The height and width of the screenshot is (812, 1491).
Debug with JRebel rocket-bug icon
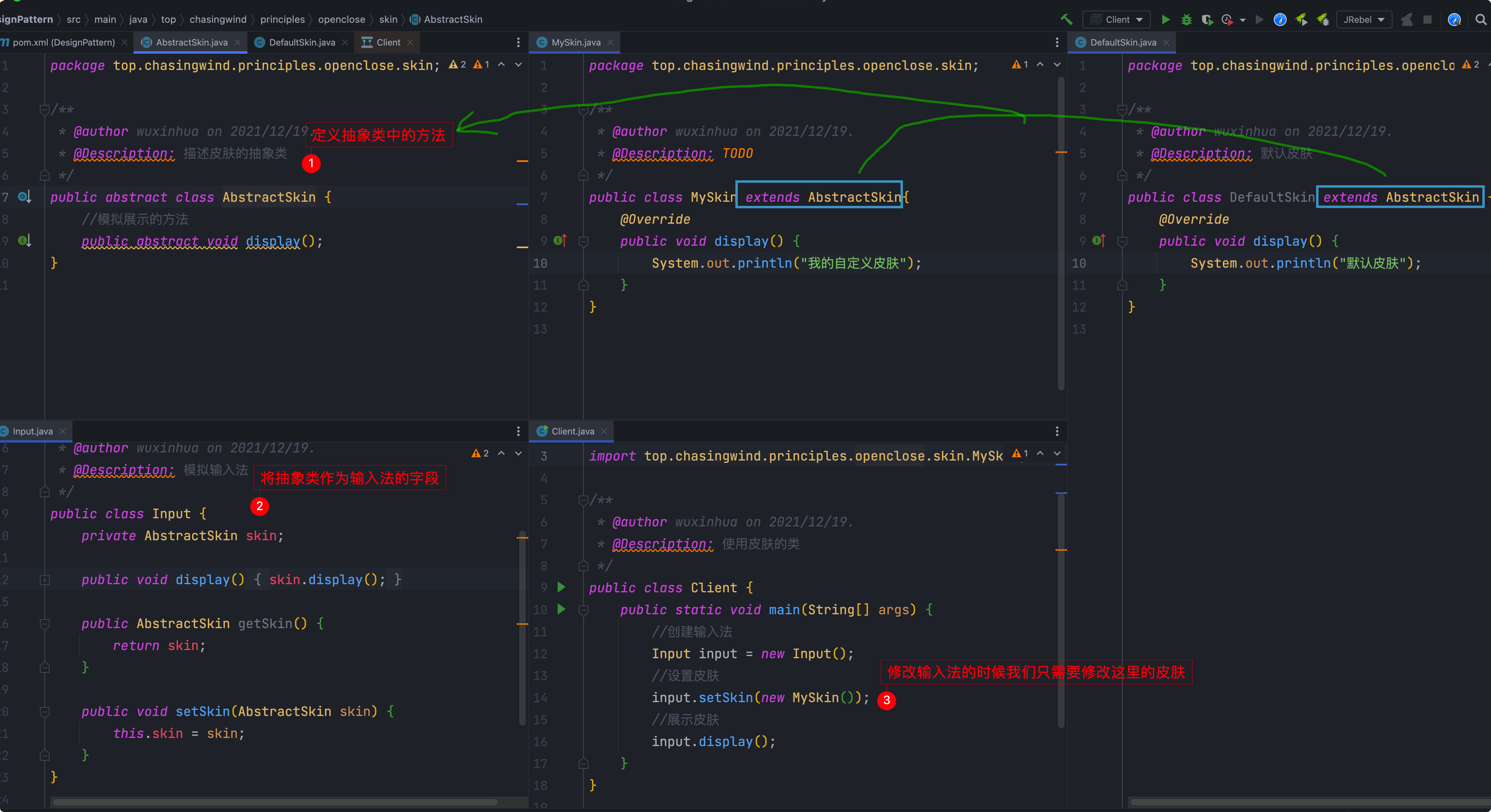(1323, 20)
